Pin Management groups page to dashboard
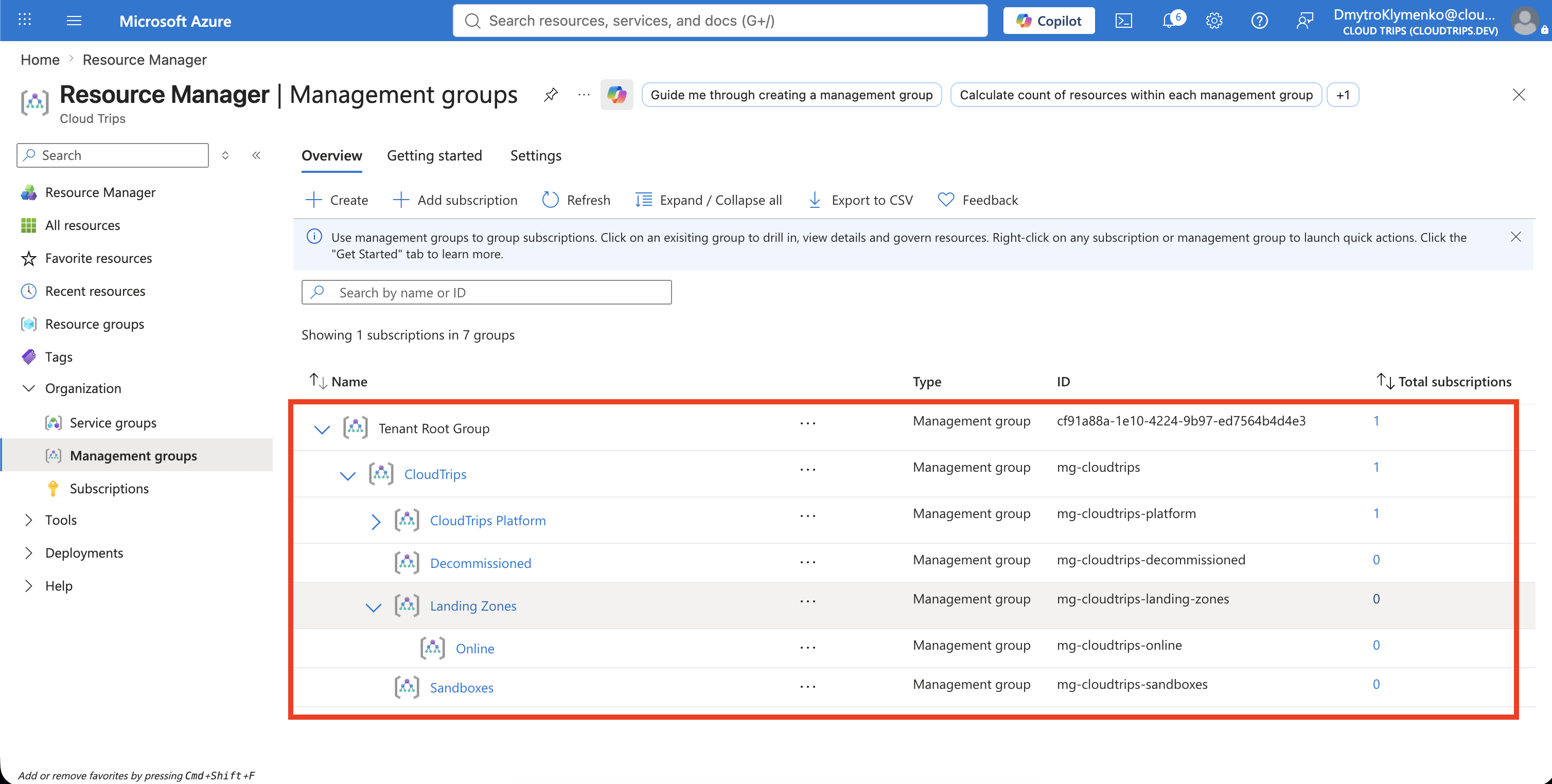The width and height of the screenshot is (1552, 784). click(x=551, y=95)
